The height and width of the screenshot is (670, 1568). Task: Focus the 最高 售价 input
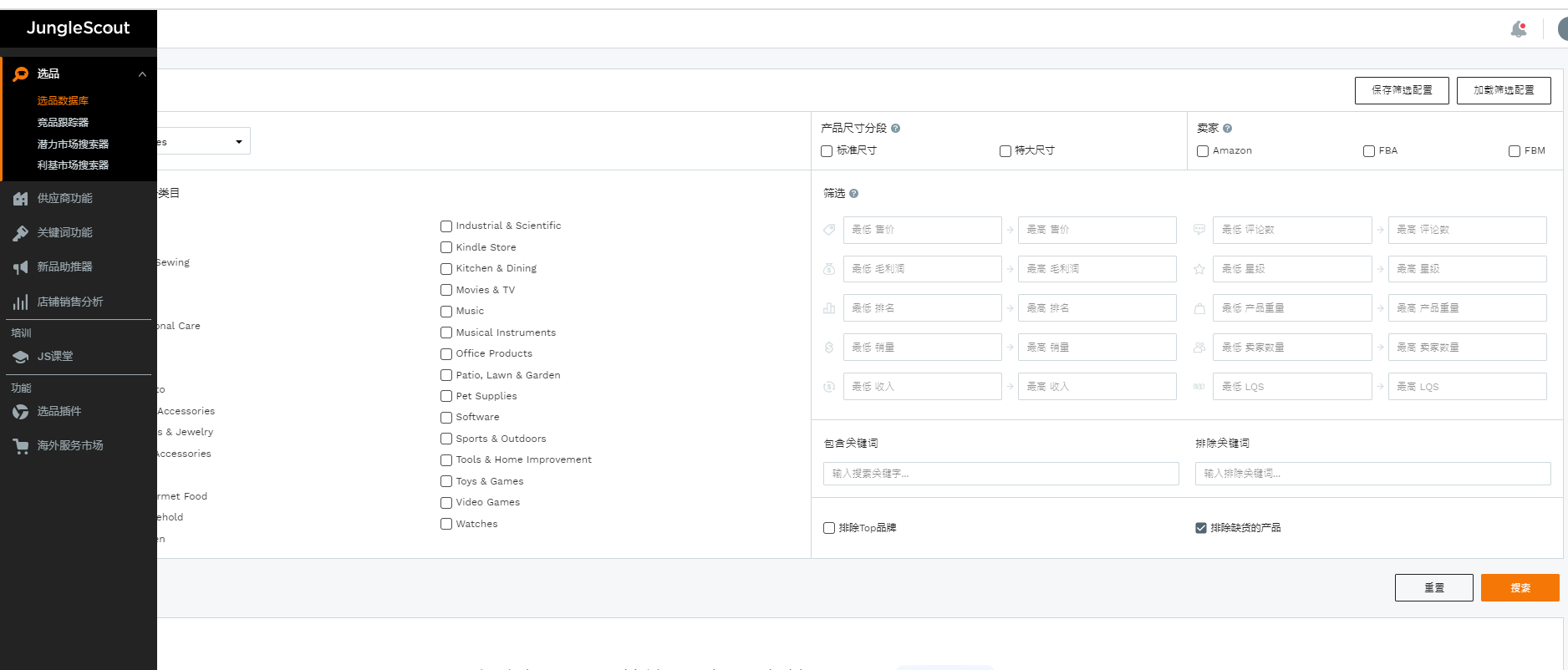[1097, 230]
